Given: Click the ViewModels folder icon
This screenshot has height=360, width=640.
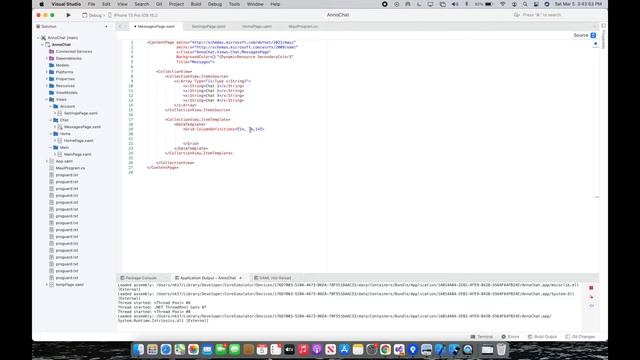Looking at the screenshot, I should click(x=51, y=93).
